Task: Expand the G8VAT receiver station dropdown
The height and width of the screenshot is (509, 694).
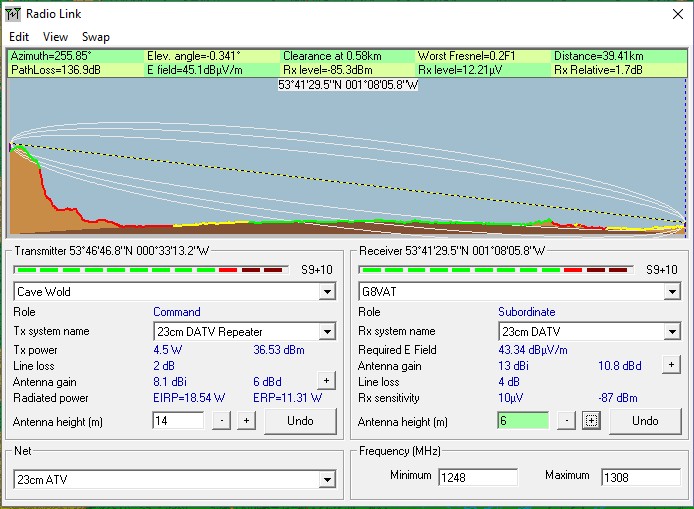Action: [x=671, y=292]
